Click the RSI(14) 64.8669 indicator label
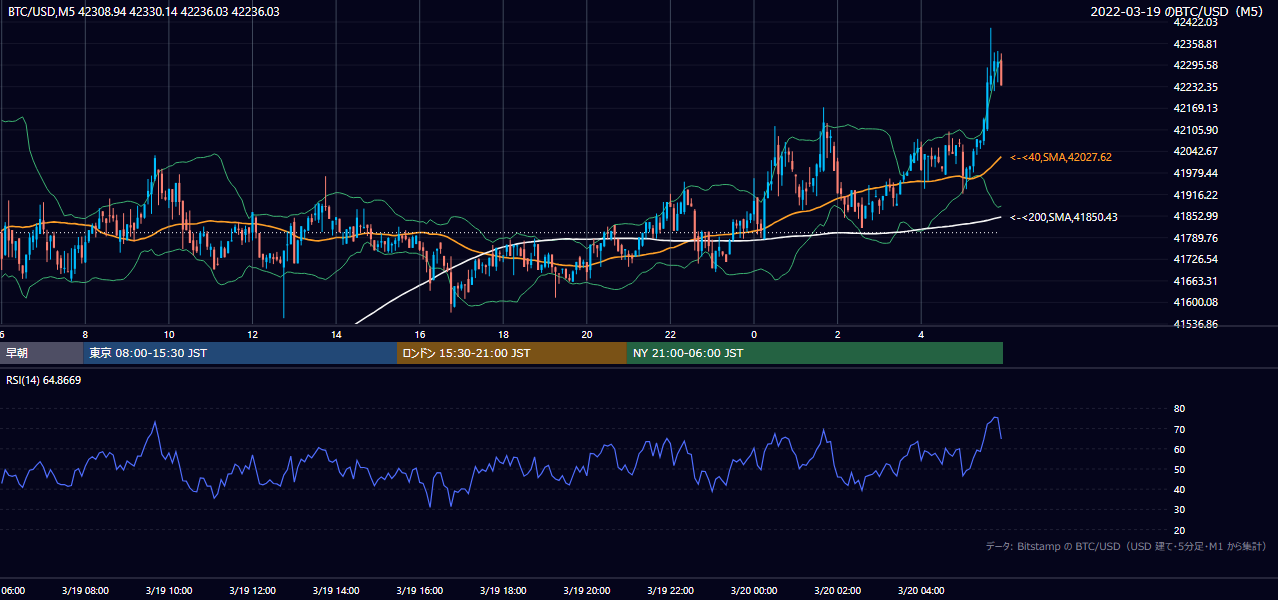1278x600 pixels. (x=44, y=380)
